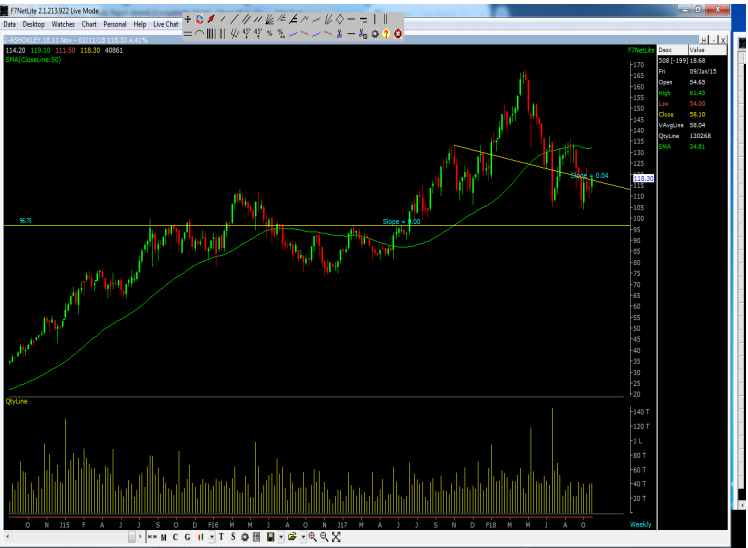Click the 96.75 horizontal line label
Image resolution: width=748 pixels, height=548 pixels.
tap(25, 220)
